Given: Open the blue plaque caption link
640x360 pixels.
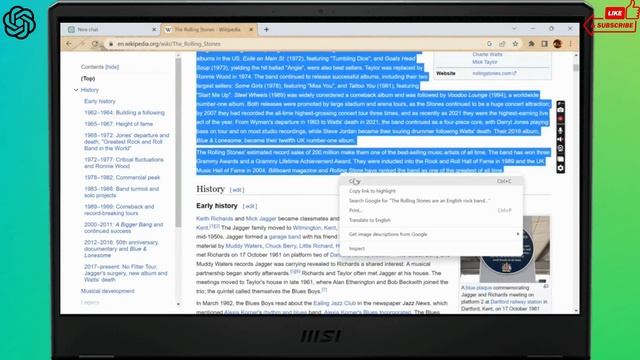Looking at the screenshot, I should click(x=478, y=288).
